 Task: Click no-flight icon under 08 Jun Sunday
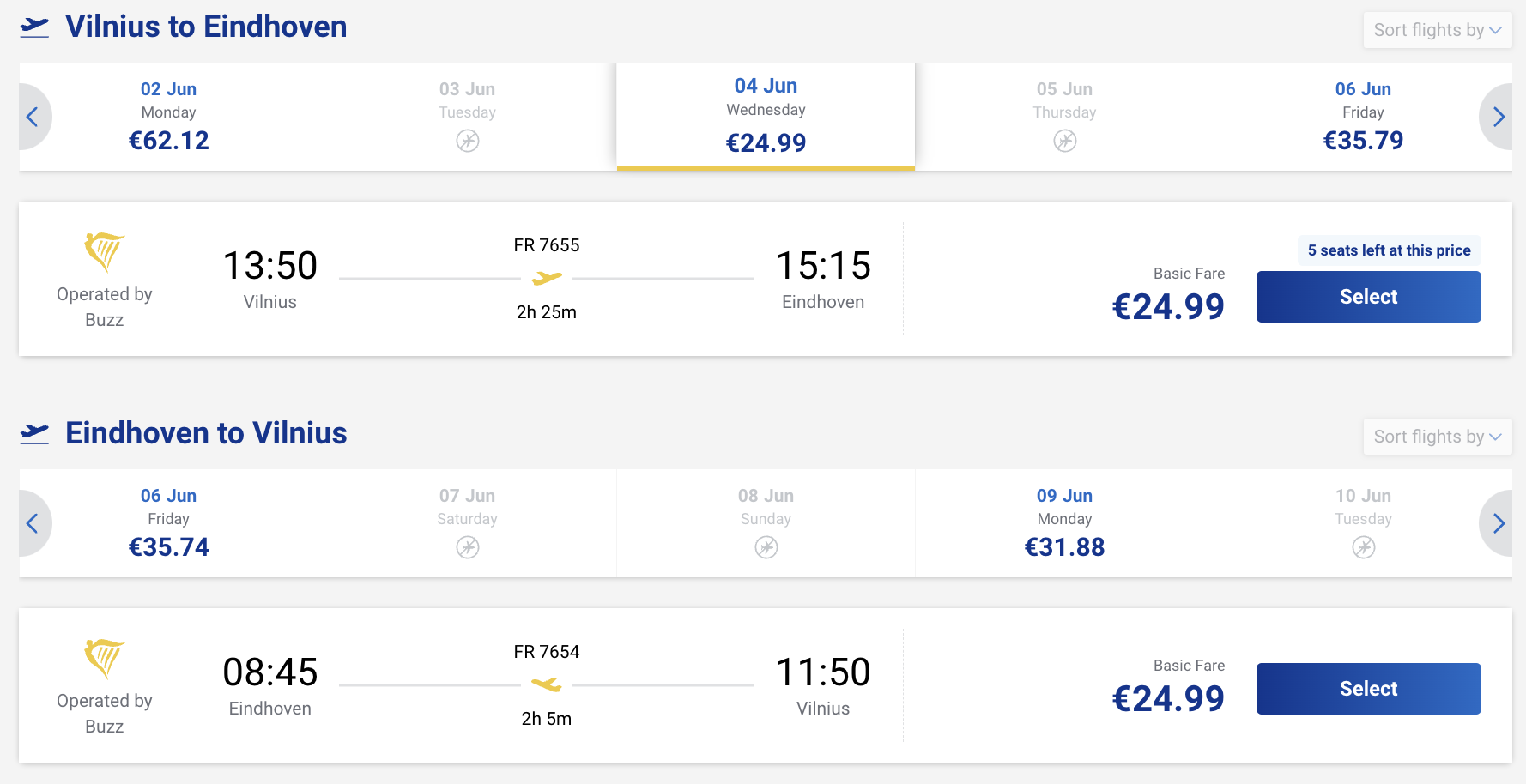766,547
